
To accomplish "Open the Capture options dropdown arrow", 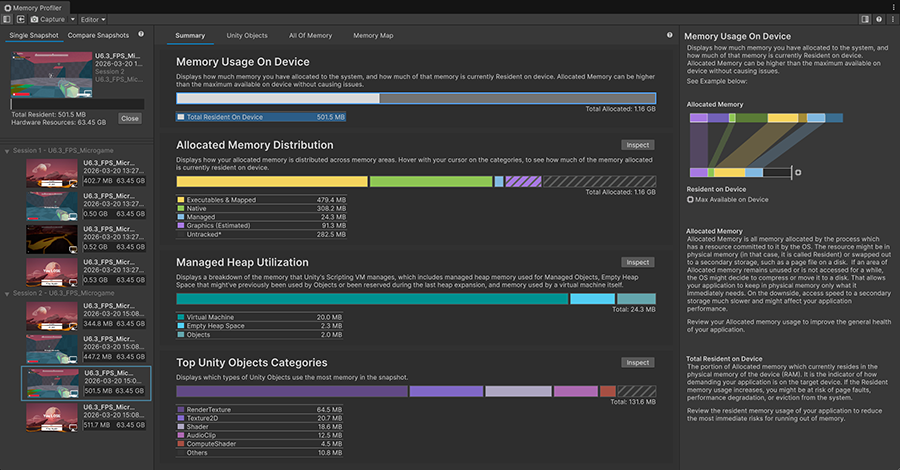I will [72, 19].
